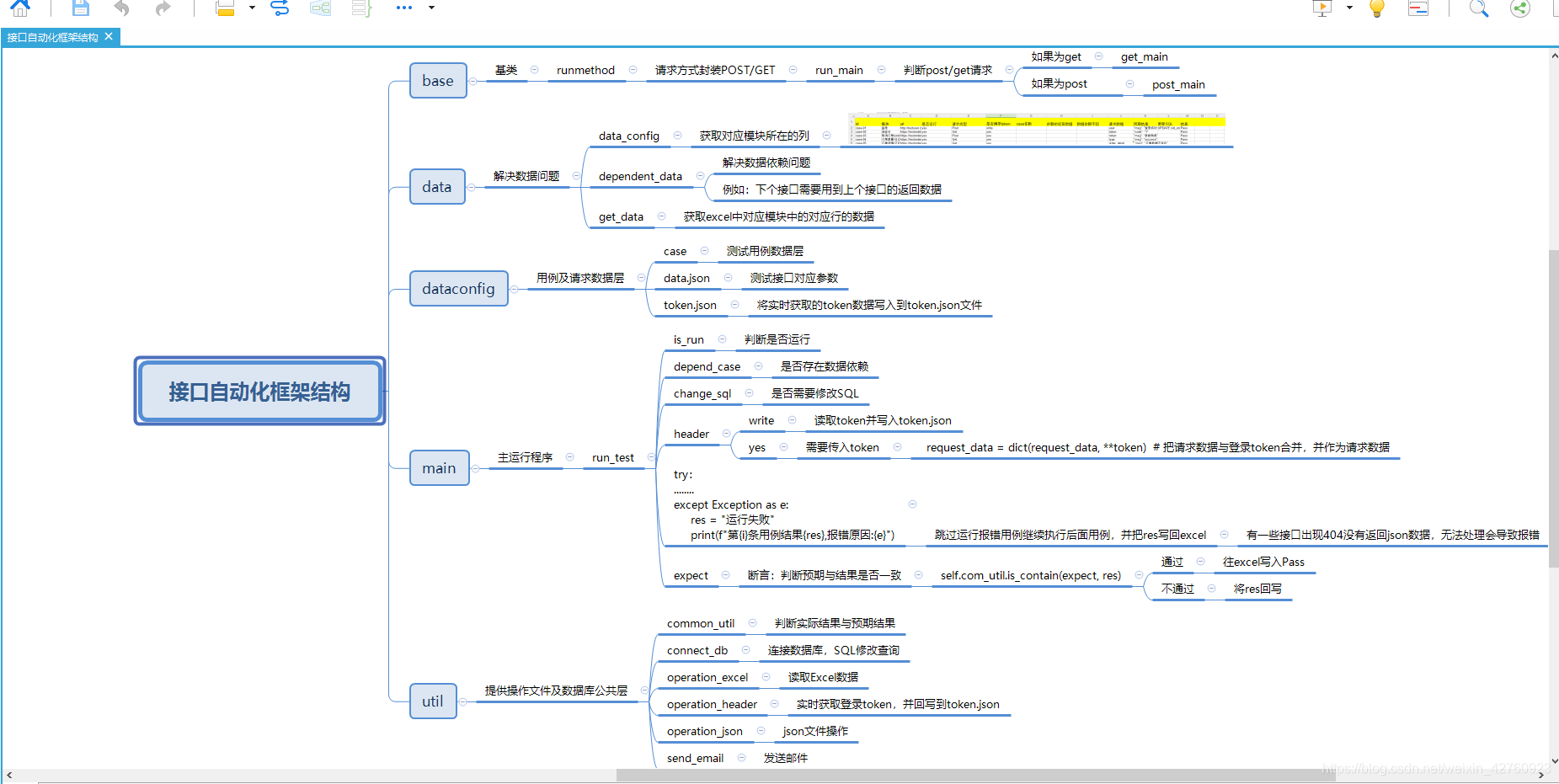
Task: Select the base topic node
Action: (438, 81)
